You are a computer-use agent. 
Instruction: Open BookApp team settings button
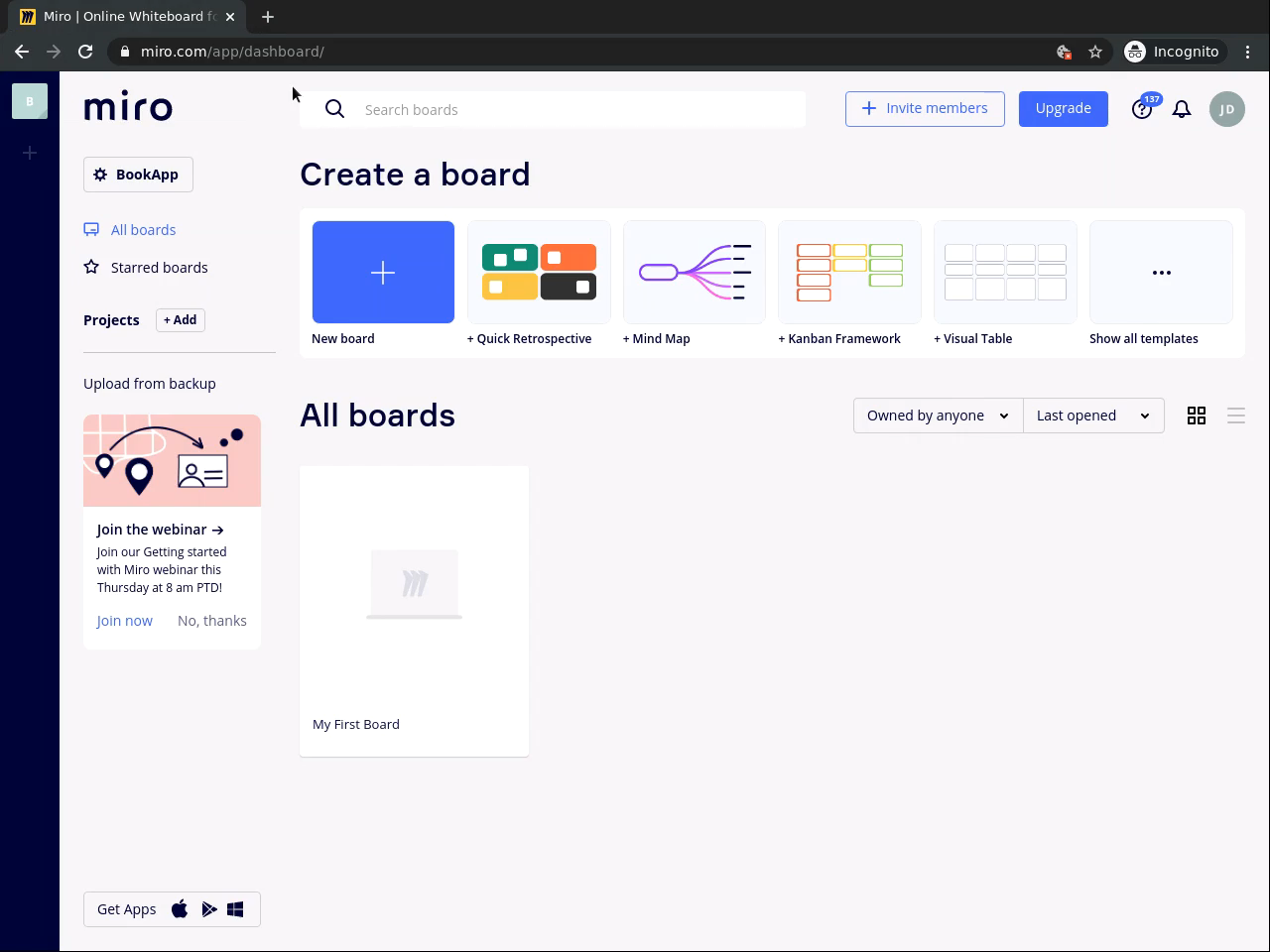tap(138, 175)
